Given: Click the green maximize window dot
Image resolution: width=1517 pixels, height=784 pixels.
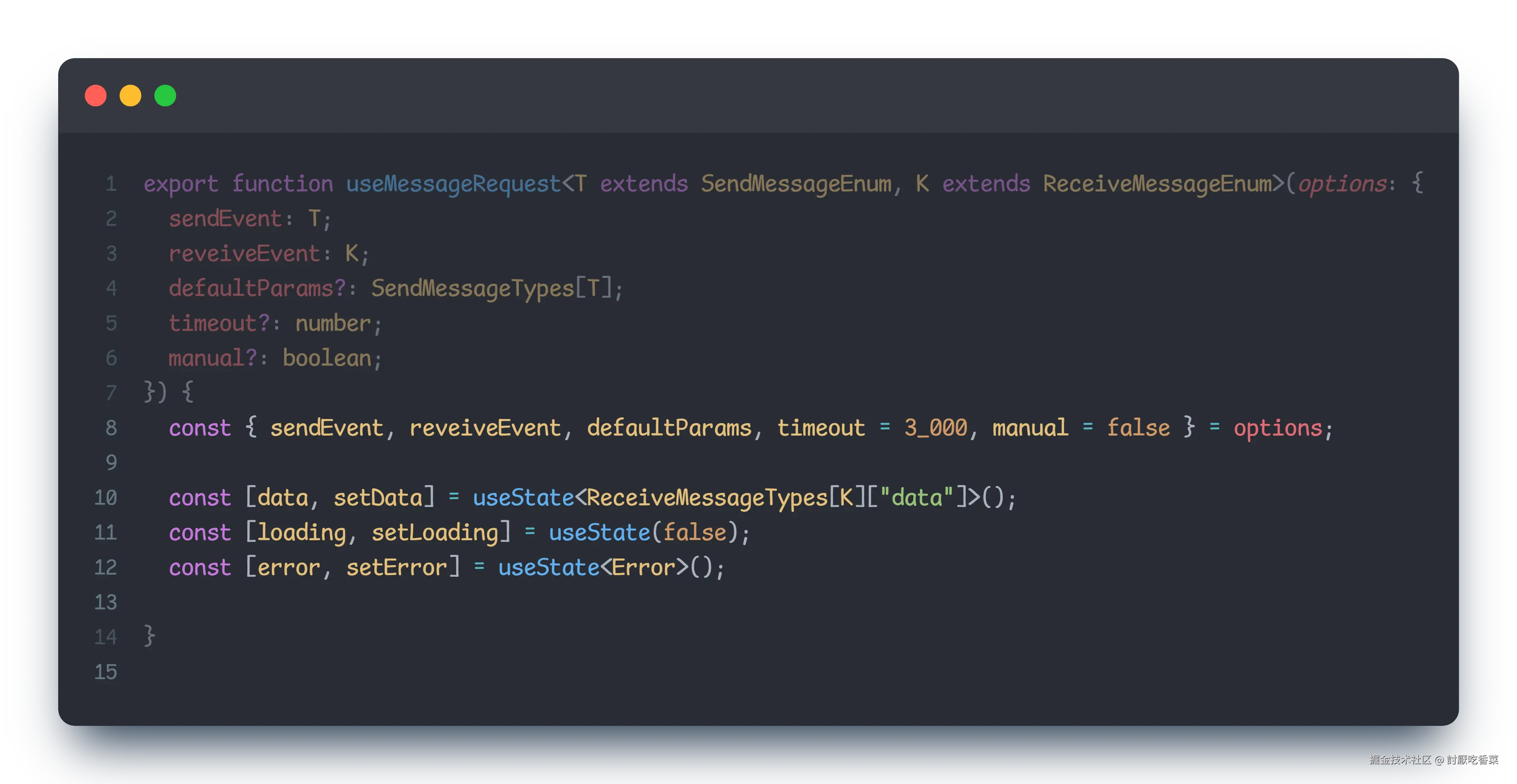Looking at the screenshot, I should pyautogui.click(x=165, y=96).
